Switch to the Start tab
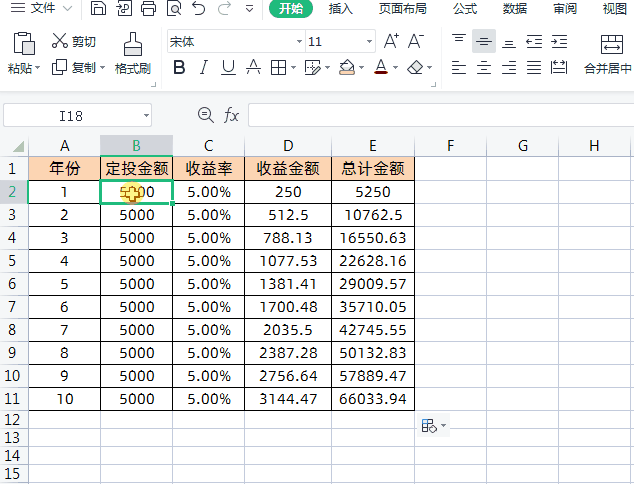Image resolution: width=634 pixels, height=484 pixels. (291, 8)
